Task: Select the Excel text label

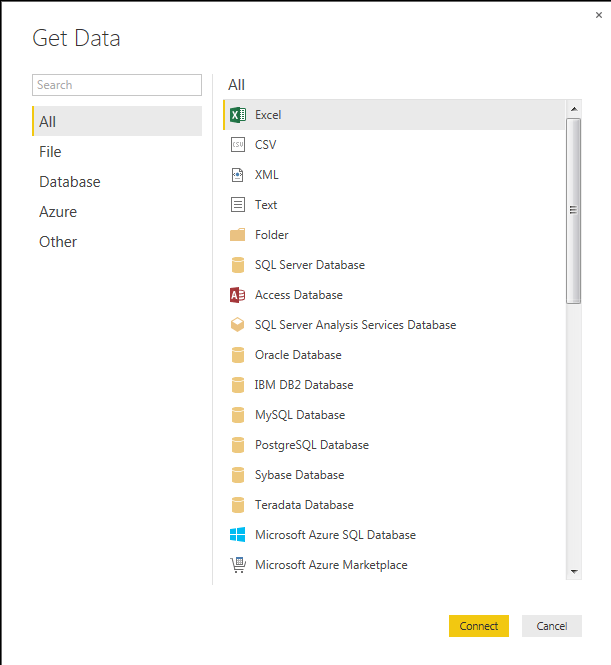Action: click(x=268, y=115)
